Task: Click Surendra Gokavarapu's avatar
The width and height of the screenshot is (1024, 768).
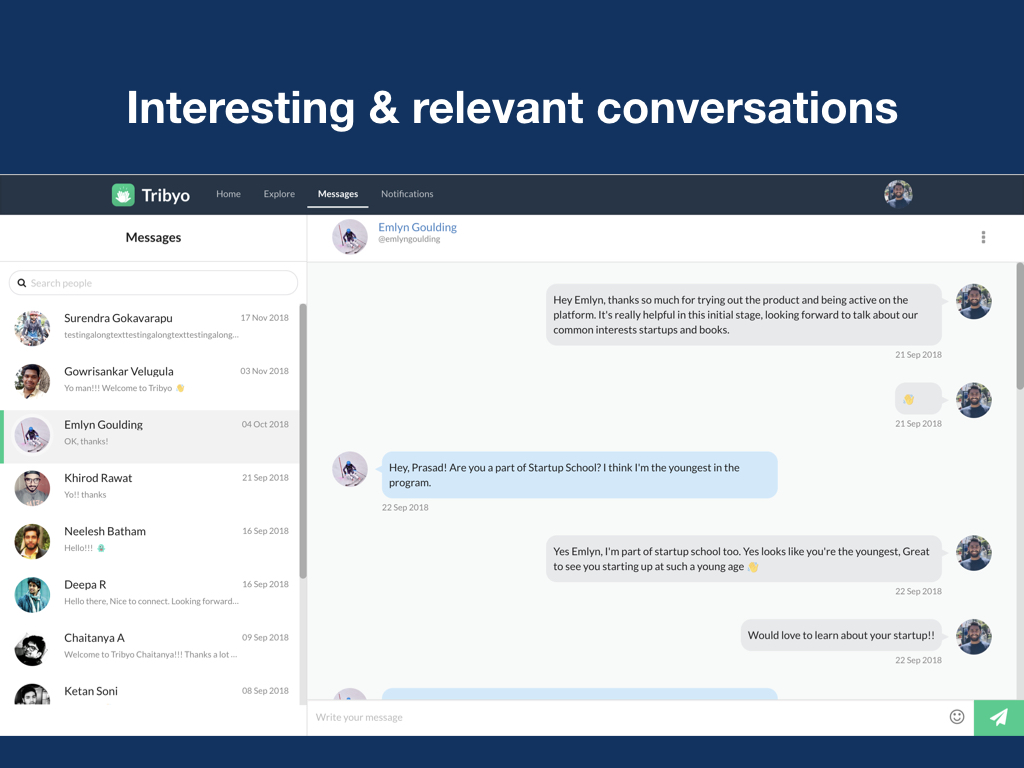Action: coord(32,328)
